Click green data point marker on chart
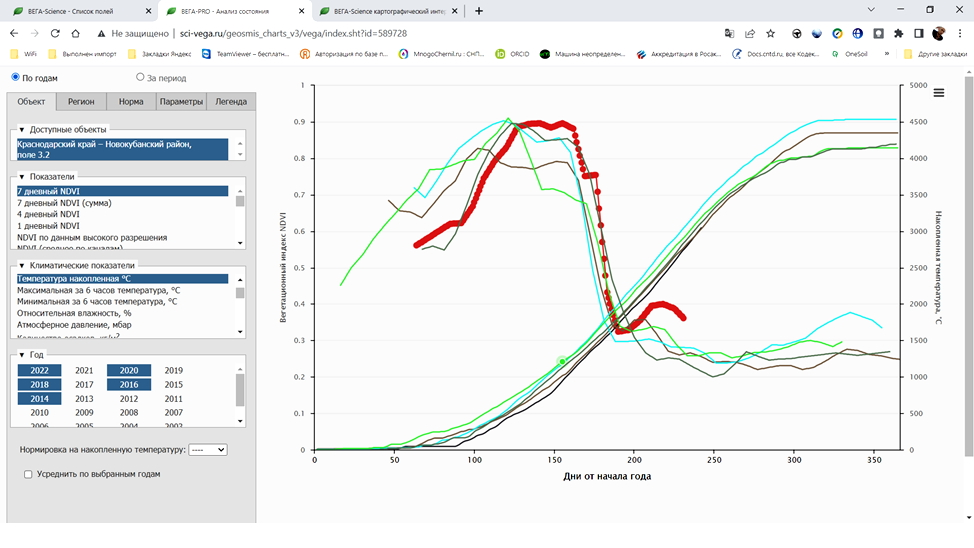Screen dimensions: 974x548 562,362
